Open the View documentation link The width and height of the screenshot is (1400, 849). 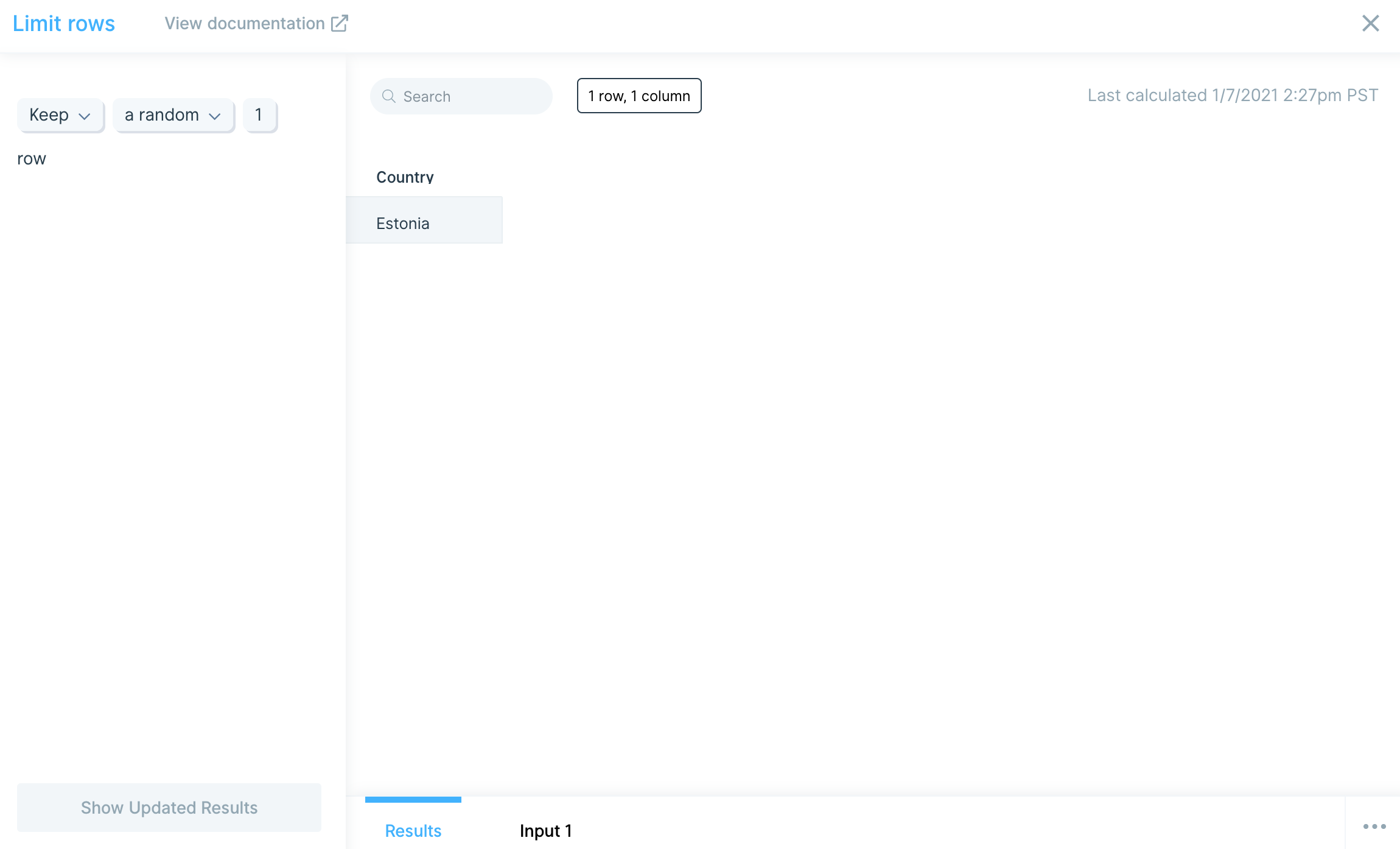pos(245,23)
